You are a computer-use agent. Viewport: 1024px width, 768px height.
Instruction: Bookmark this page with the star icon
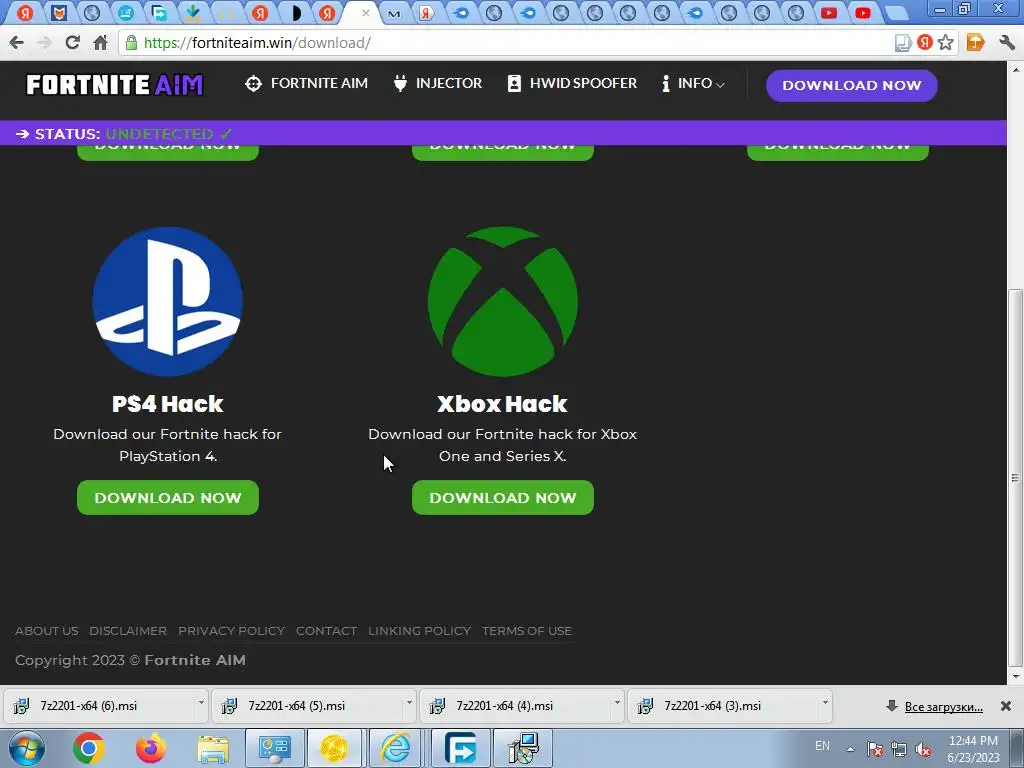coord(946,43)
